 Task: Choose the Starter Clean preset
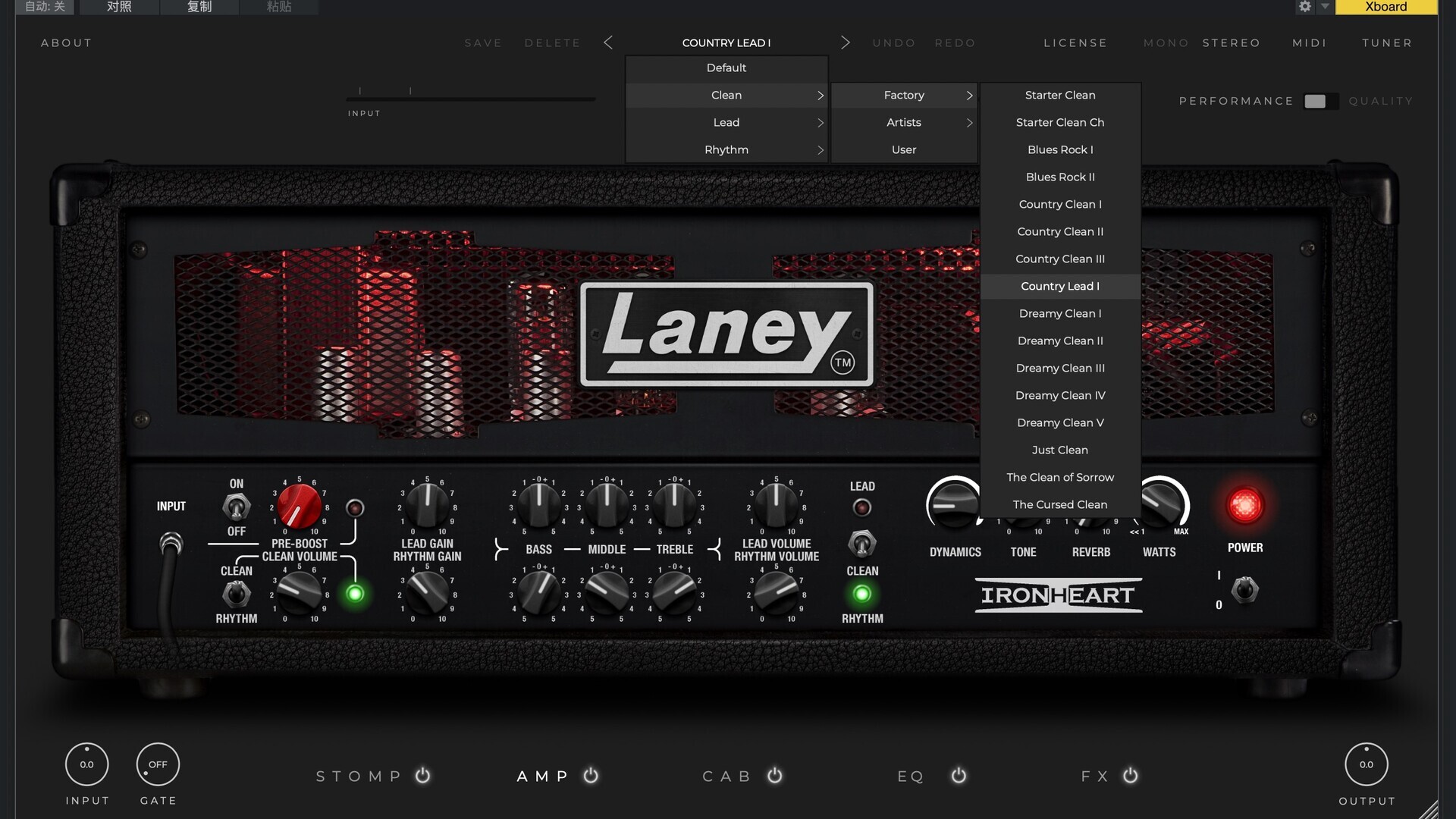(x=1060, y=95)
